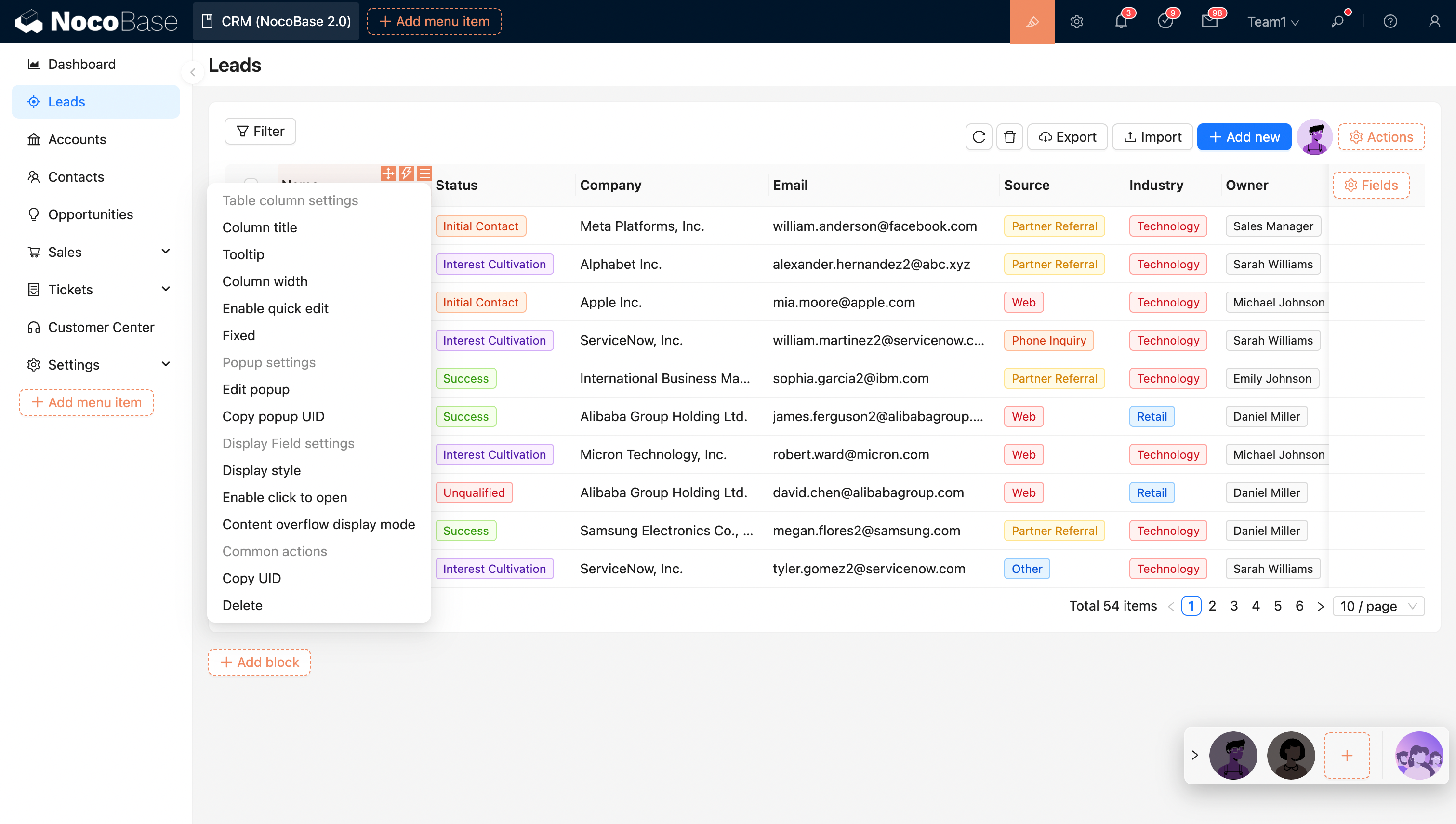
Task: Click the Add new button
Action: 1244,137
